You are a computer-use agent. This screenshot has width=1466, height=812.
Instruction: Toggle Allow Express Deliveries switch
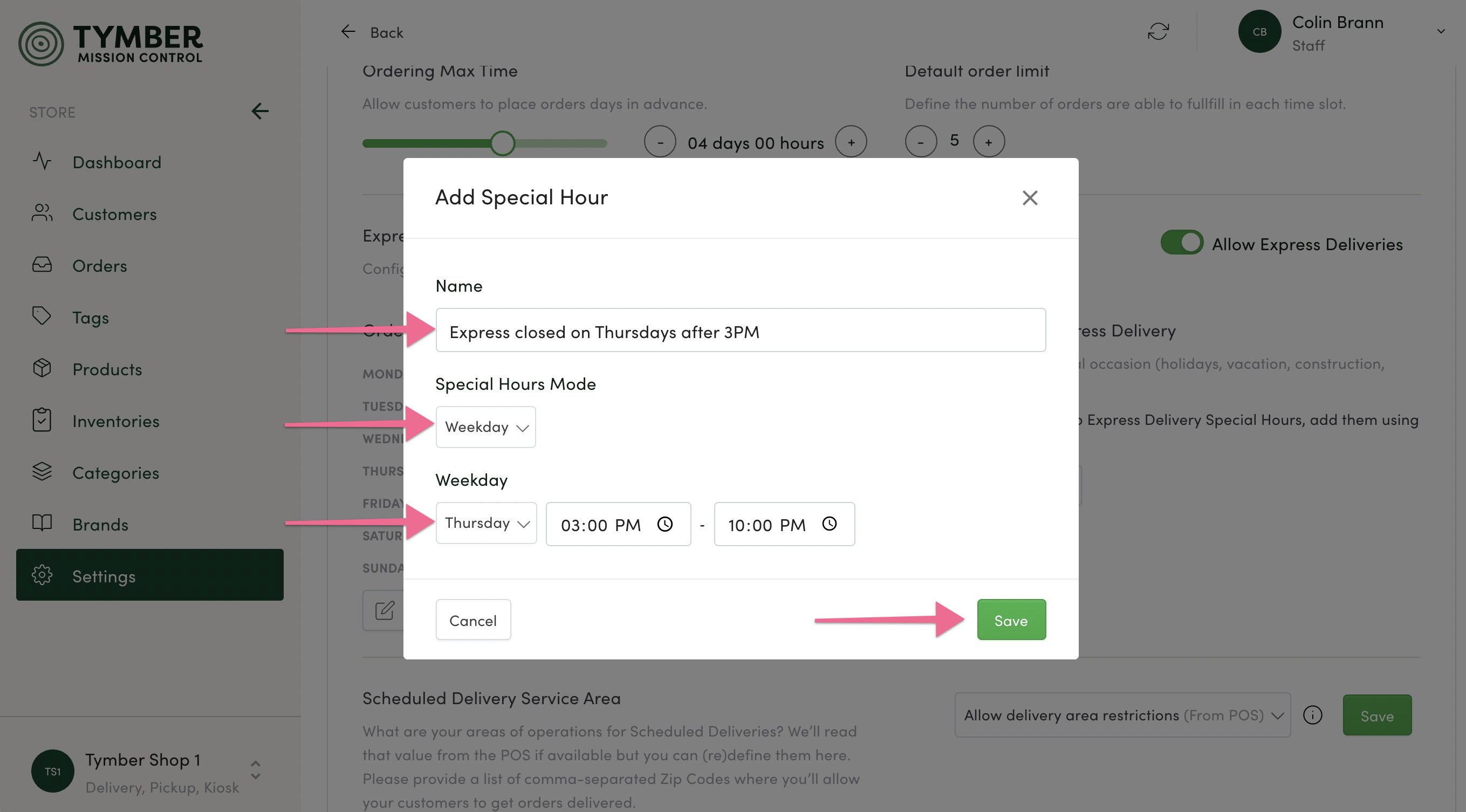pos(1181,243)
